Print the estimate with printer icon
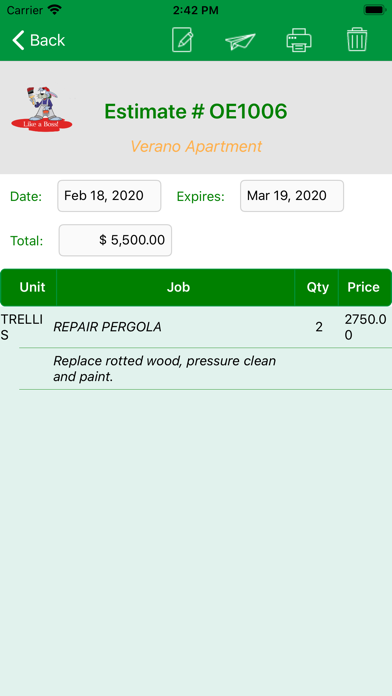This screenshot has width=392, height=696. tap(299, 40)
